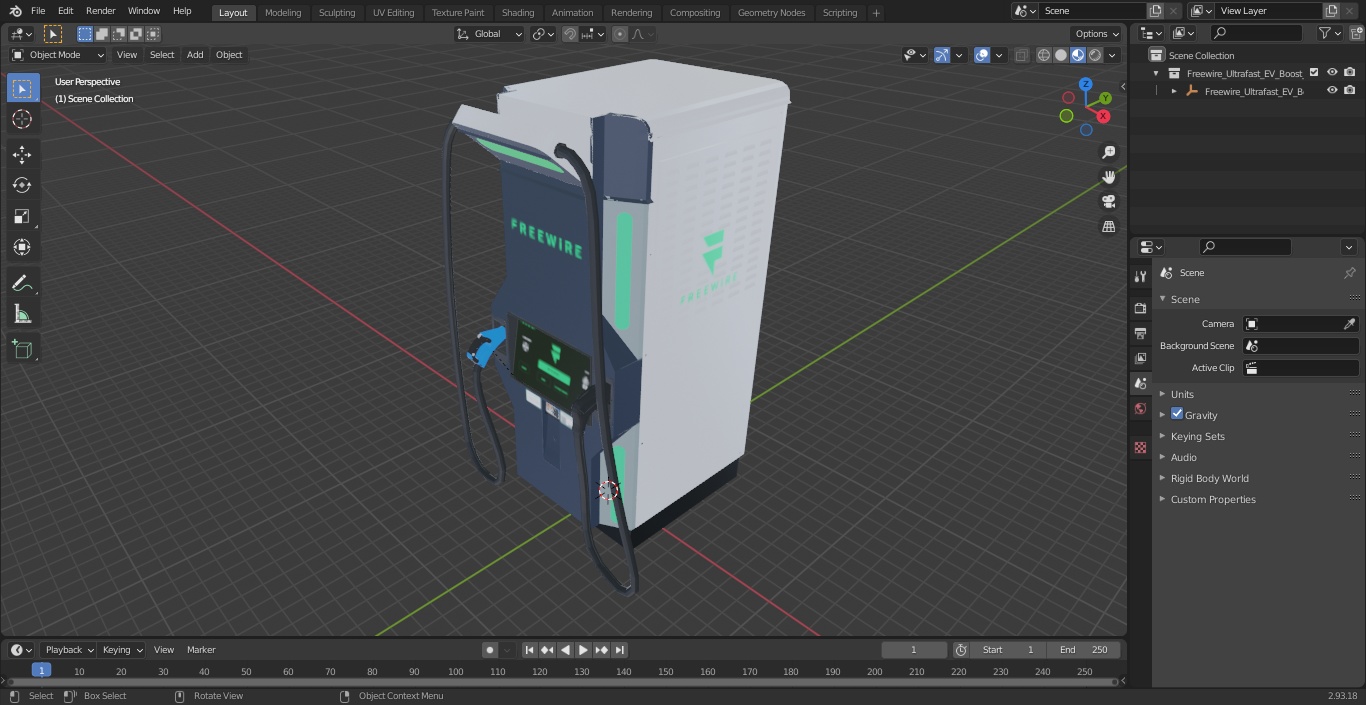Hide Freewire_Ultrafast_EV_Boost collection in viewport

tap(1332, 72)
